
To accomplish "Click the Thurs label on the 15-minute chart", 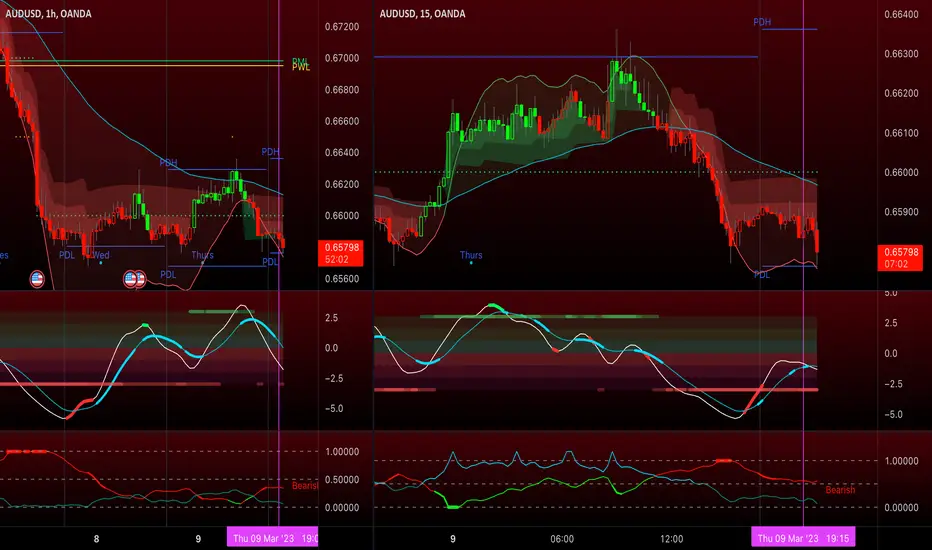I will pyautogui.click(x=471, y=255).
